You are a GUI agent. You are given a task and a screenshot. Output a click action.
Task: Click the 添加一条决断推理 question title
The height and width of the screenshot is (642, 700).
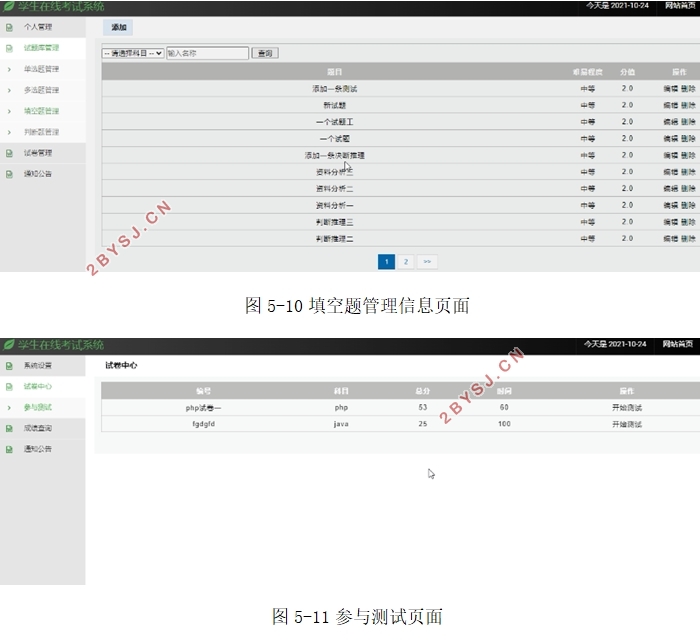tap(334, 155)
